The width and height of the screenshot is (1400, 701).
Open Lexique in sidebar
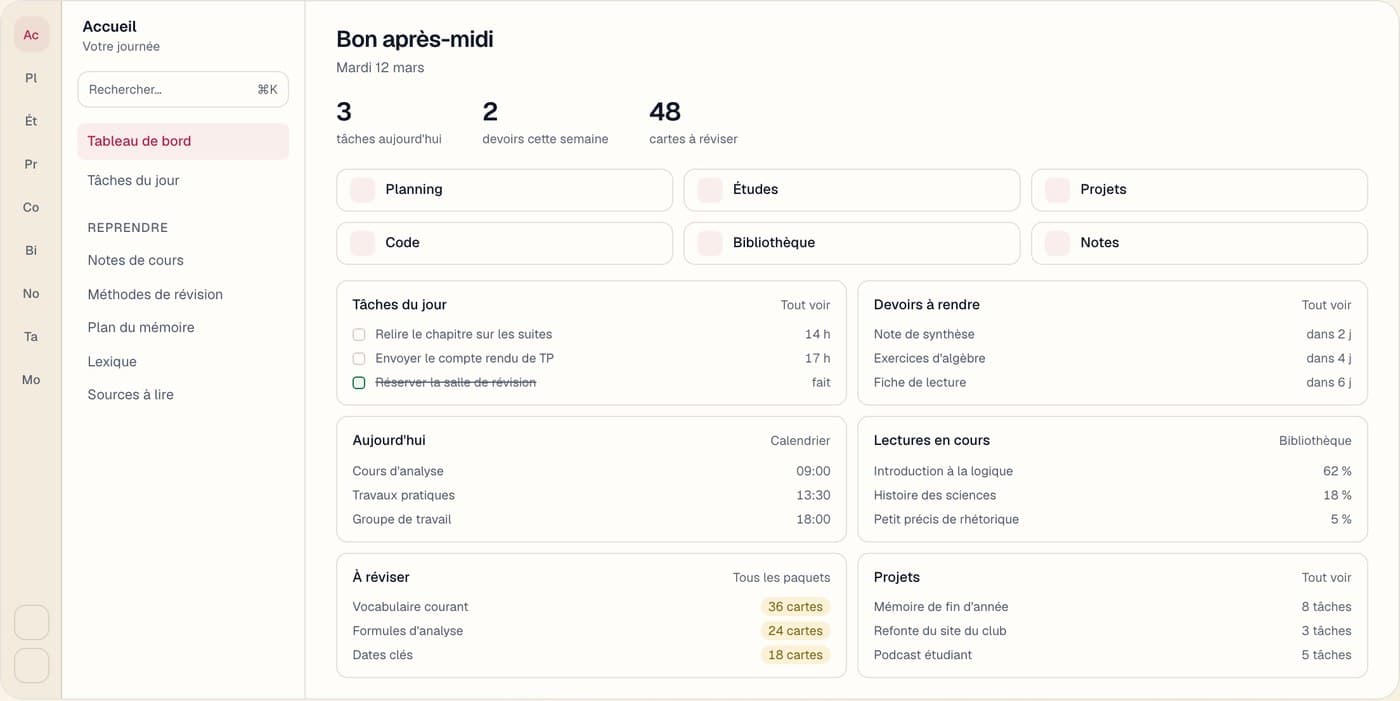[x=183, y=361]
